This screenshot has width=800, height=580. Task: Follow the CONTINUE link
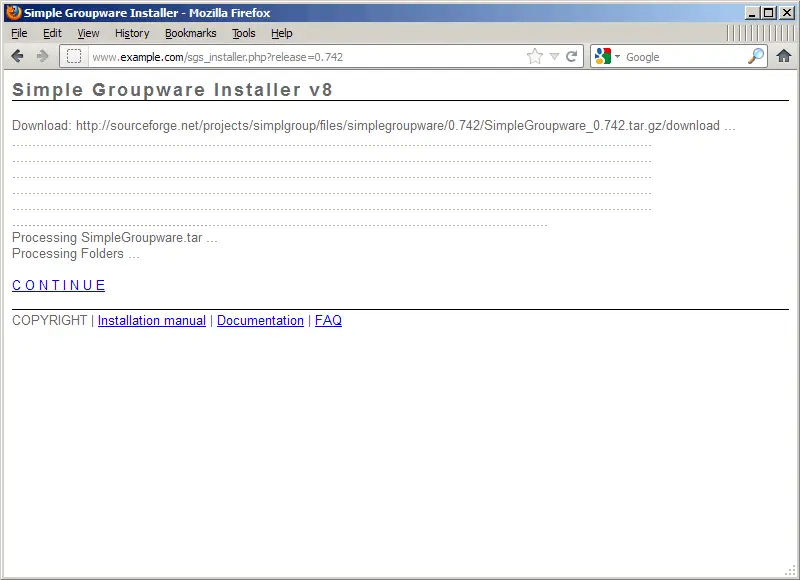coord(59,285)
